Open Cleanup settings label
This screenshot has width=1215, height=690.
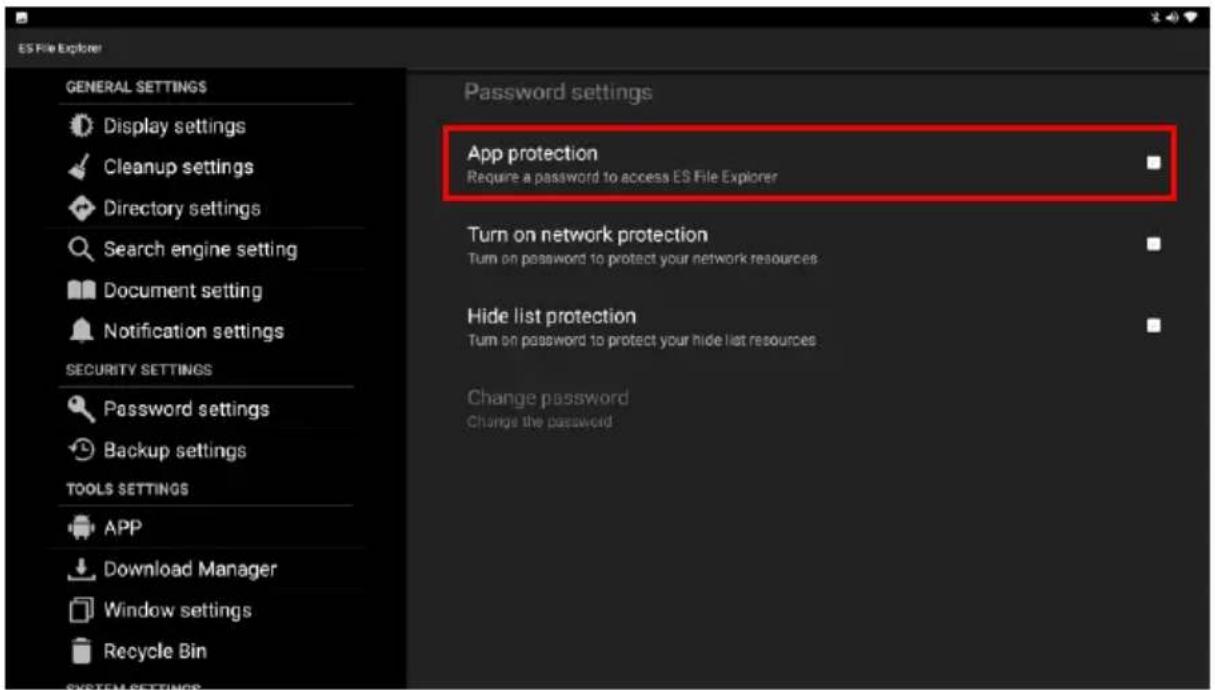click(178, 168)
